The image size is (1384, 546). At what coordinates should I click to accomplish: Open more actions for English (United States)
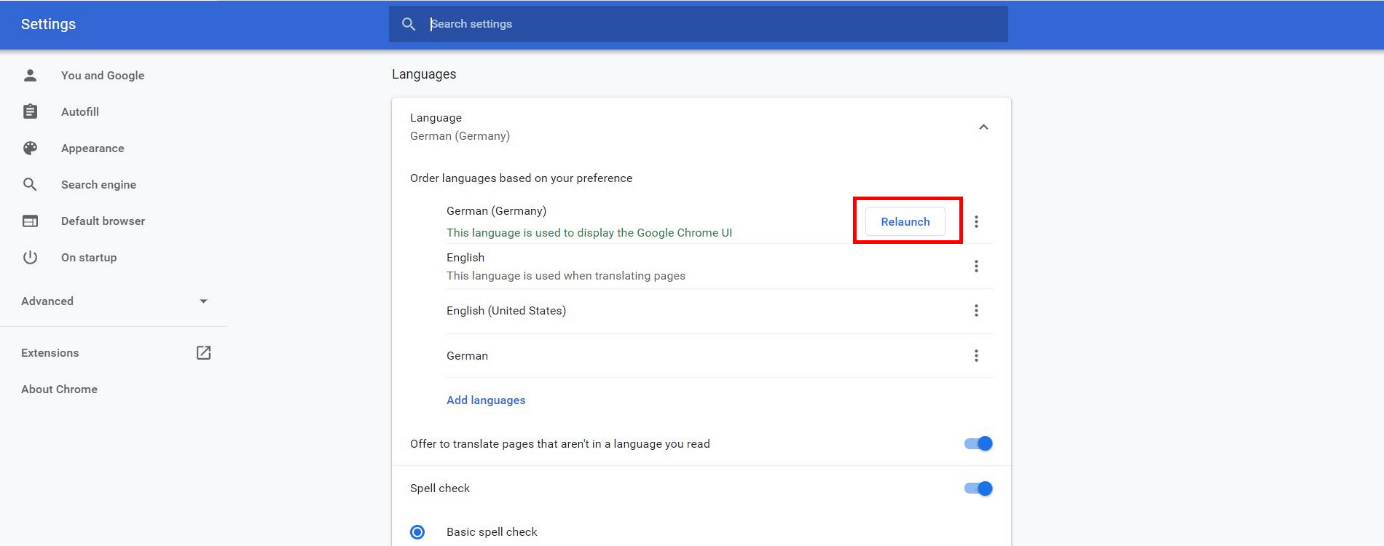click(977, 311)
